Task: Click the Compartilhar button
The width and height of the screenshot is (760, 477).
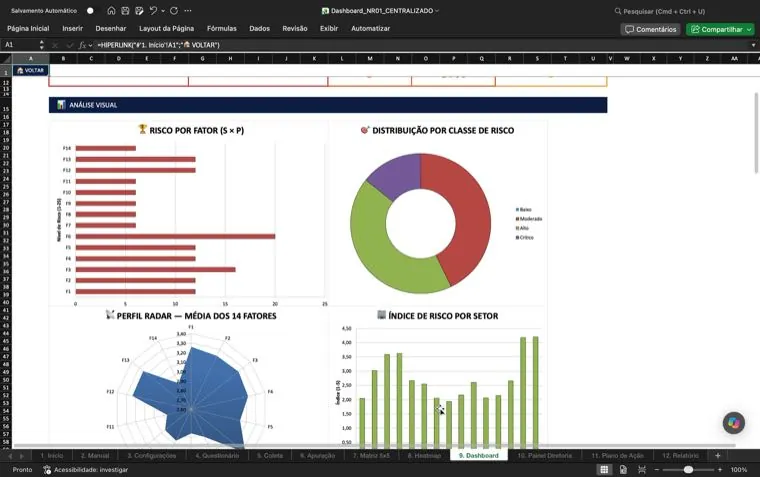Action: click(x=720, y=29)
